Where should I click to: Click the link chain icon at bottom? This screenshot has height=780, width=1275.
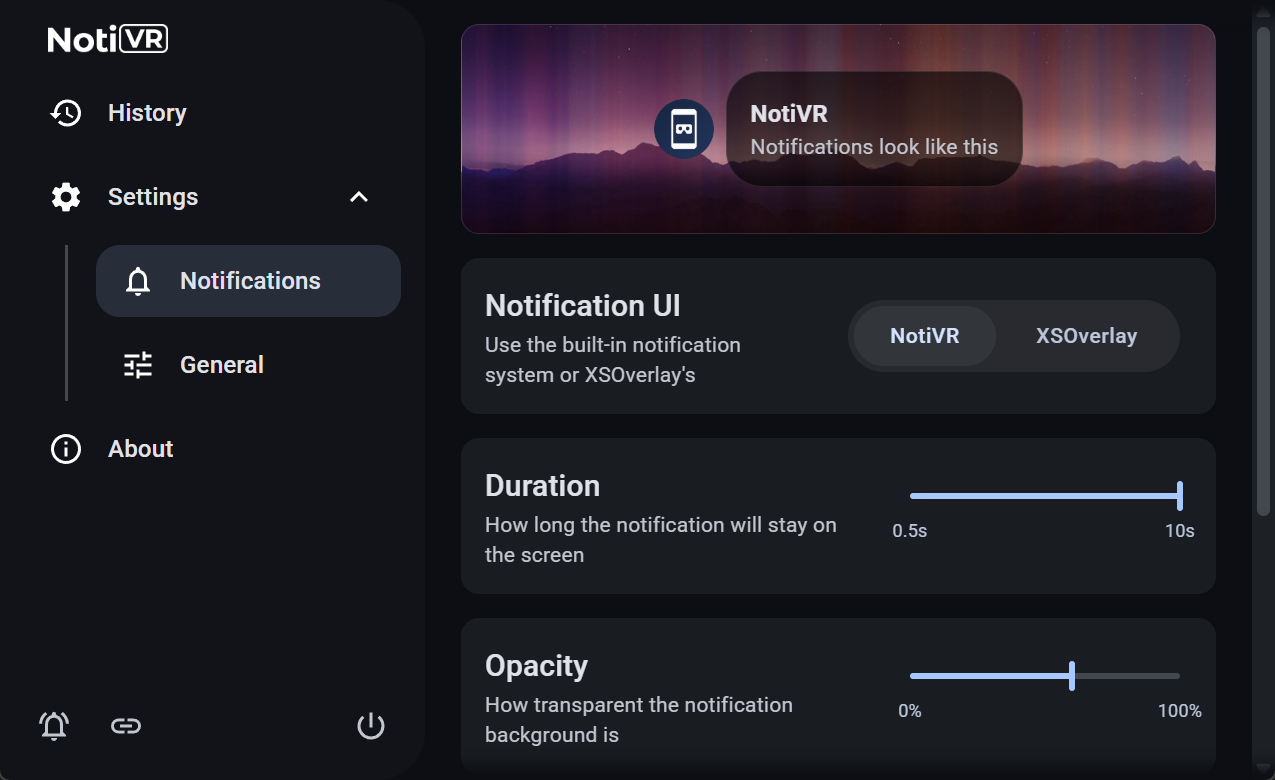(x=125, y=726)
